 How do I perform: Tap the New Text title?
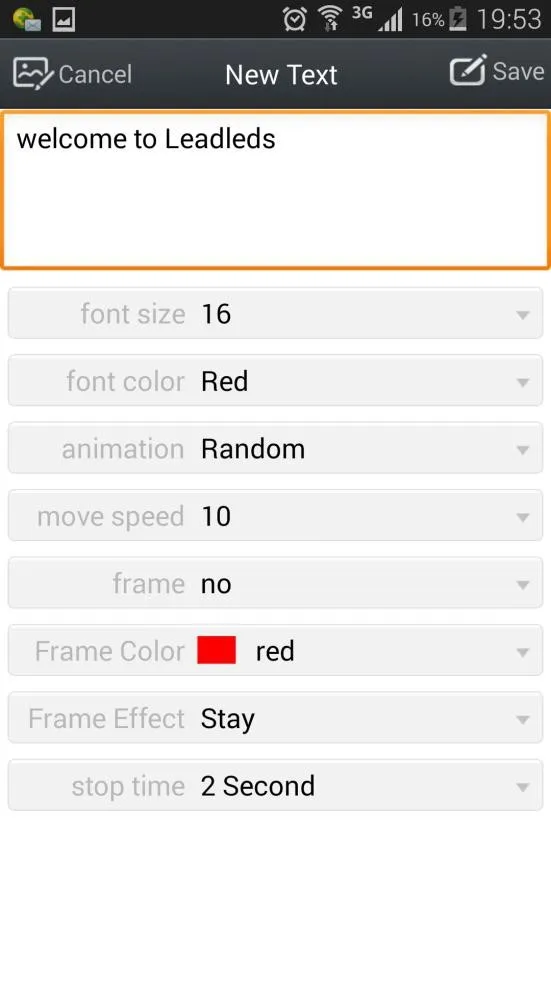coord(281,75)
